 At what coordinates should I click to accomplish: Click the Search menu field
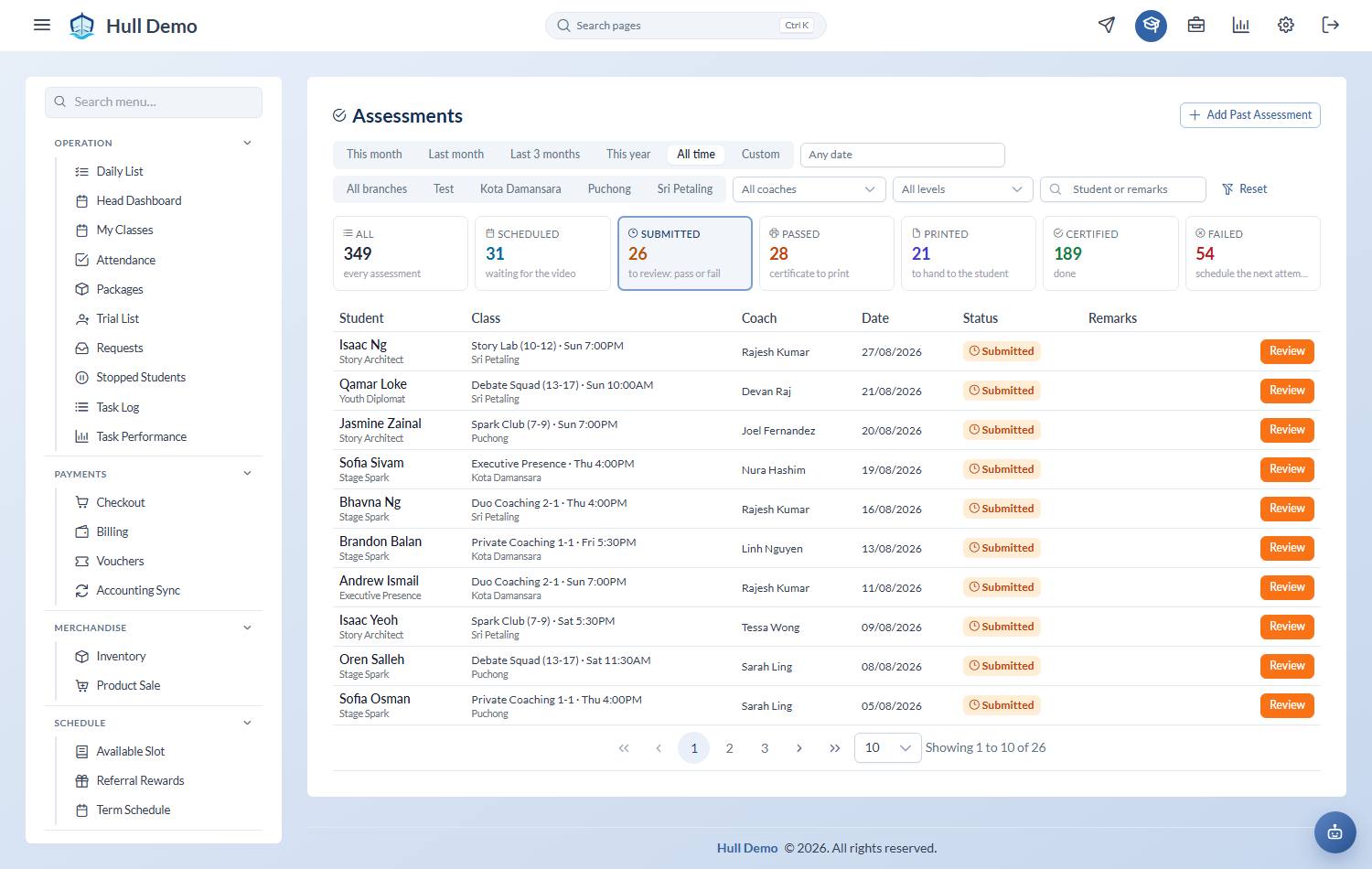click(x=154, y=102)
